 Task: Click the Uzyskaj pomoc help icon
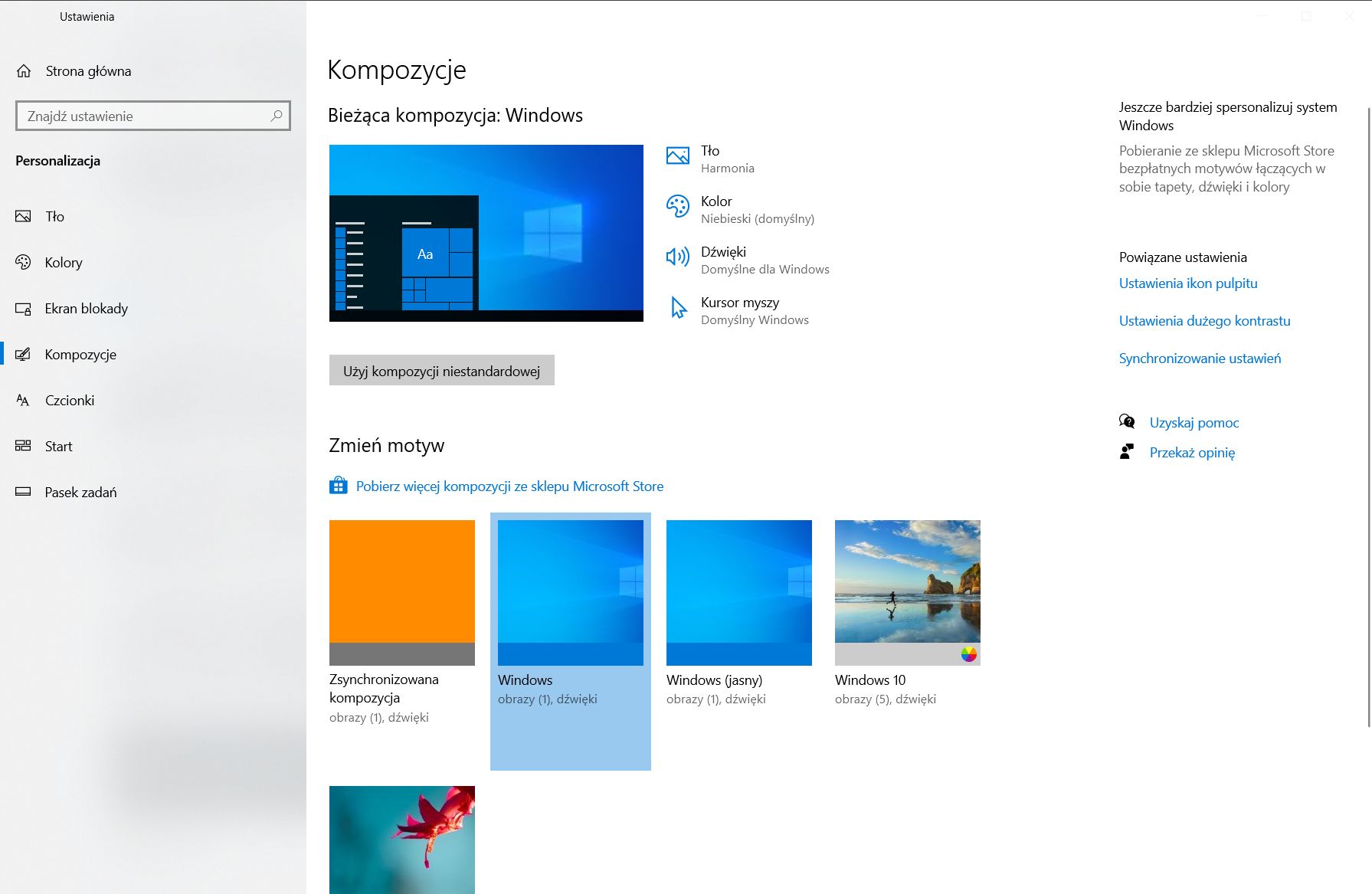click(1126, 421)
